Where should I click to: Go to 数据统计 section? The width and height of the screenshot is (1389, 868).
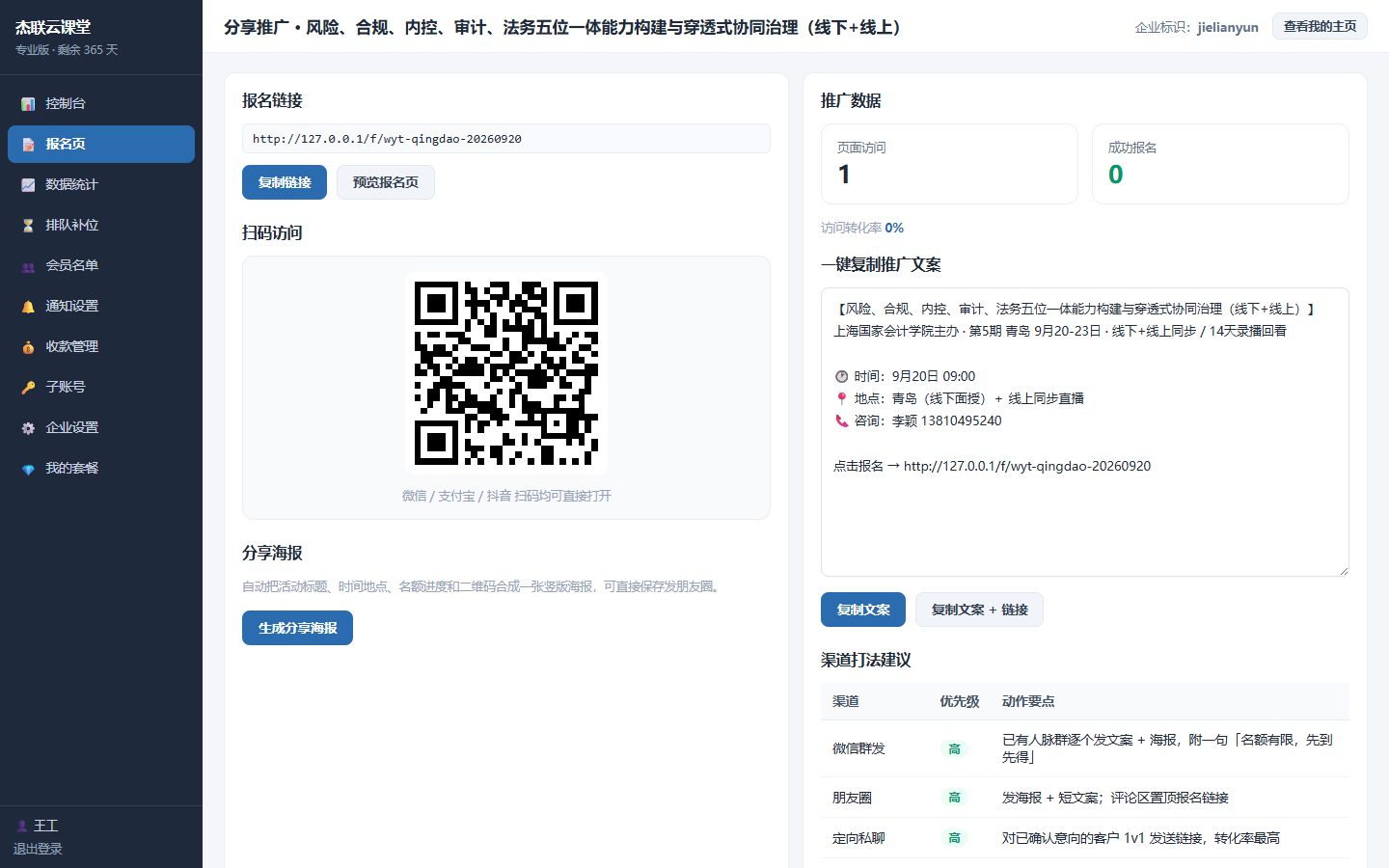tap(101, 184)
